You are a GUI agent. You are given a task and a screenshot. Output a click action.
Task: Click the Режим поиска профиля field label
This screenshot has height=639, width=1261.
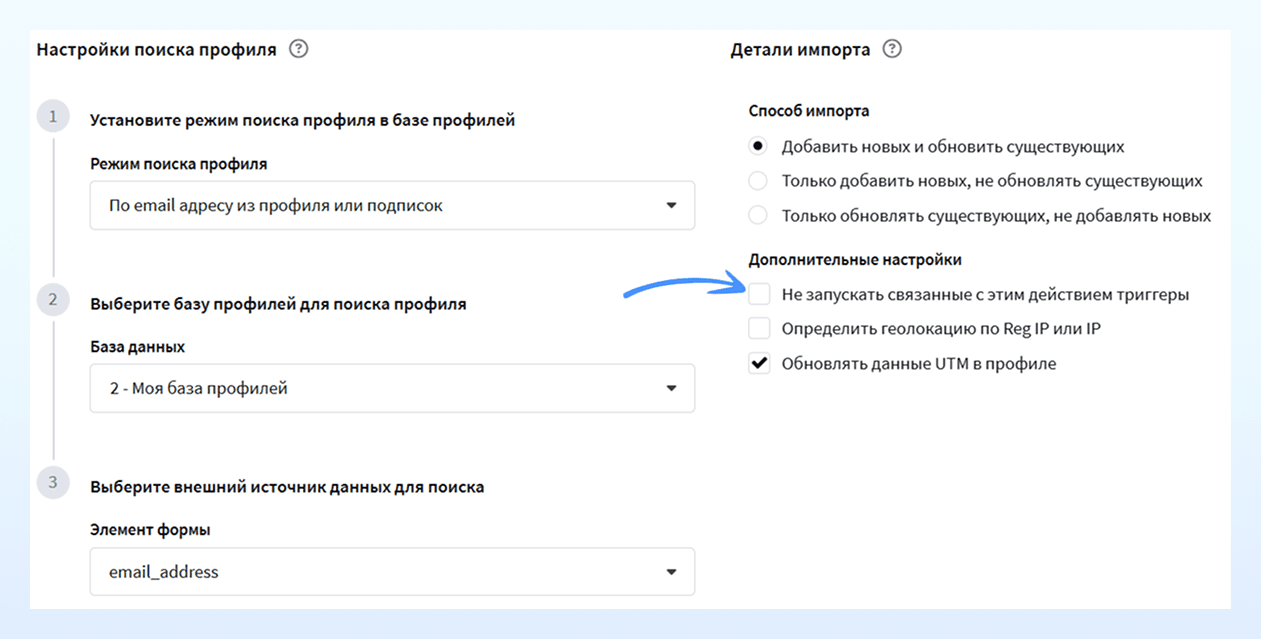(x=179, y=163)
